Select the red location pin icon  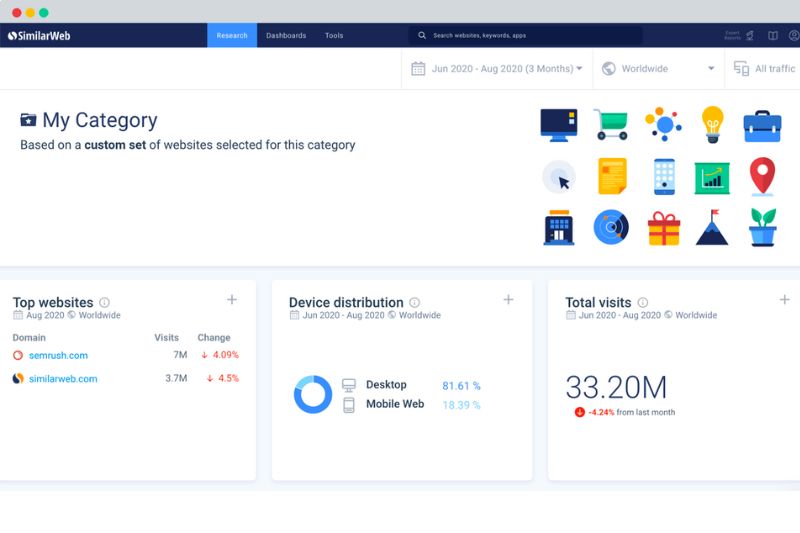tap(762, 176)
